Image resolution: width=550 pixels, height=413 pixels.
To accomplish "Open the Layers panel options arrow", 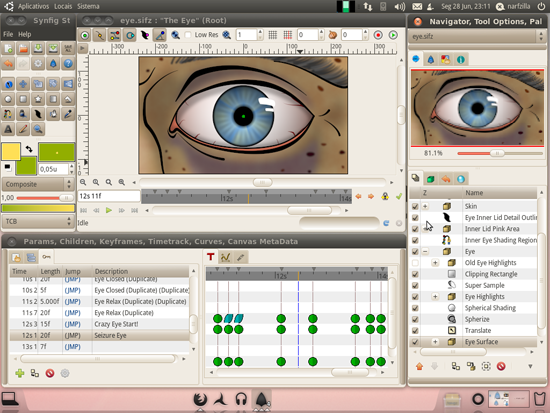I will pos(530,366).
